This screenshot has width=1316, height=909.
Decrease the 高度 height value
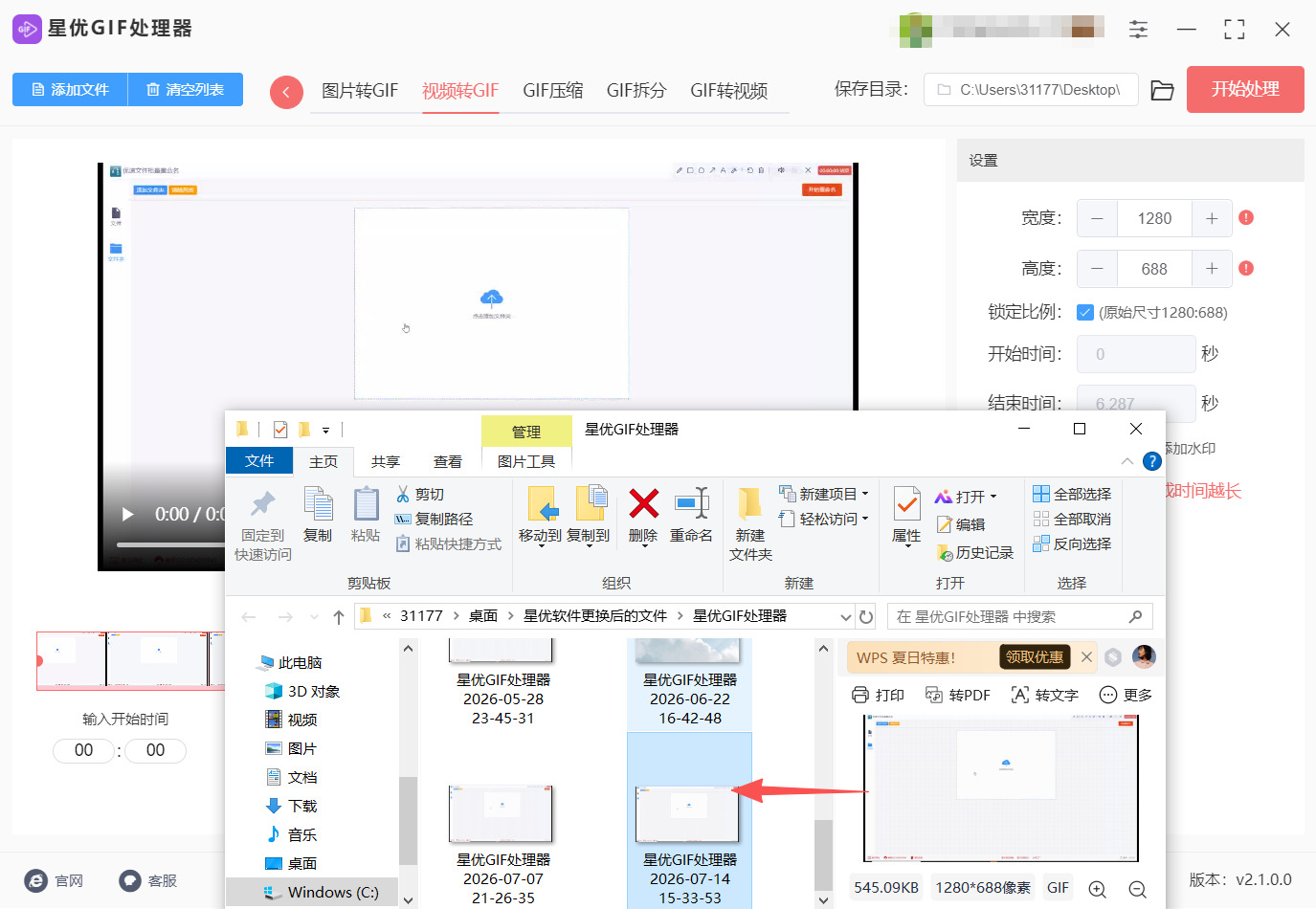[x=1097, y=269]
